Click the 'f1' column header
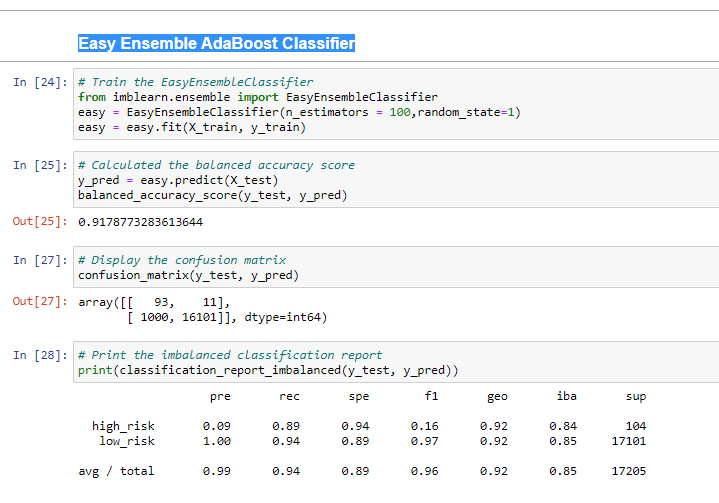This screenshot has height=503, width=719. [x=431, y=396]
